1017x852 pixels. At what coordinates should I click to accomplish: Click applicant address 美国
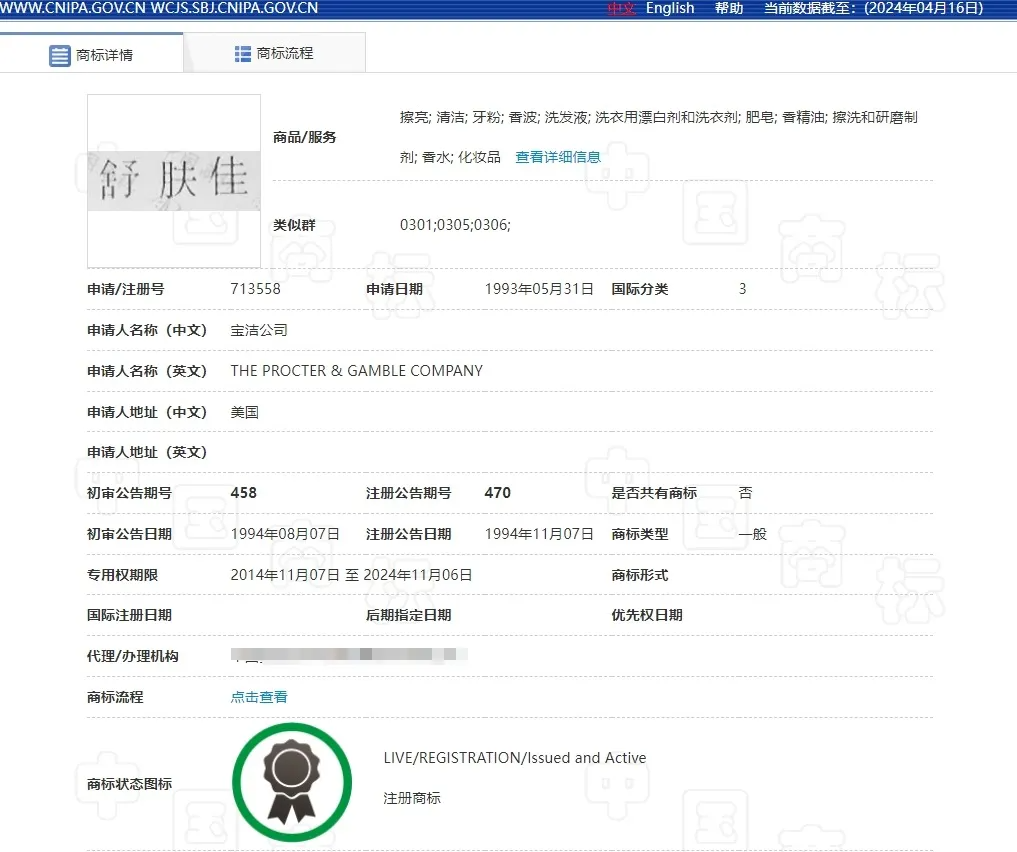(245, 412)
